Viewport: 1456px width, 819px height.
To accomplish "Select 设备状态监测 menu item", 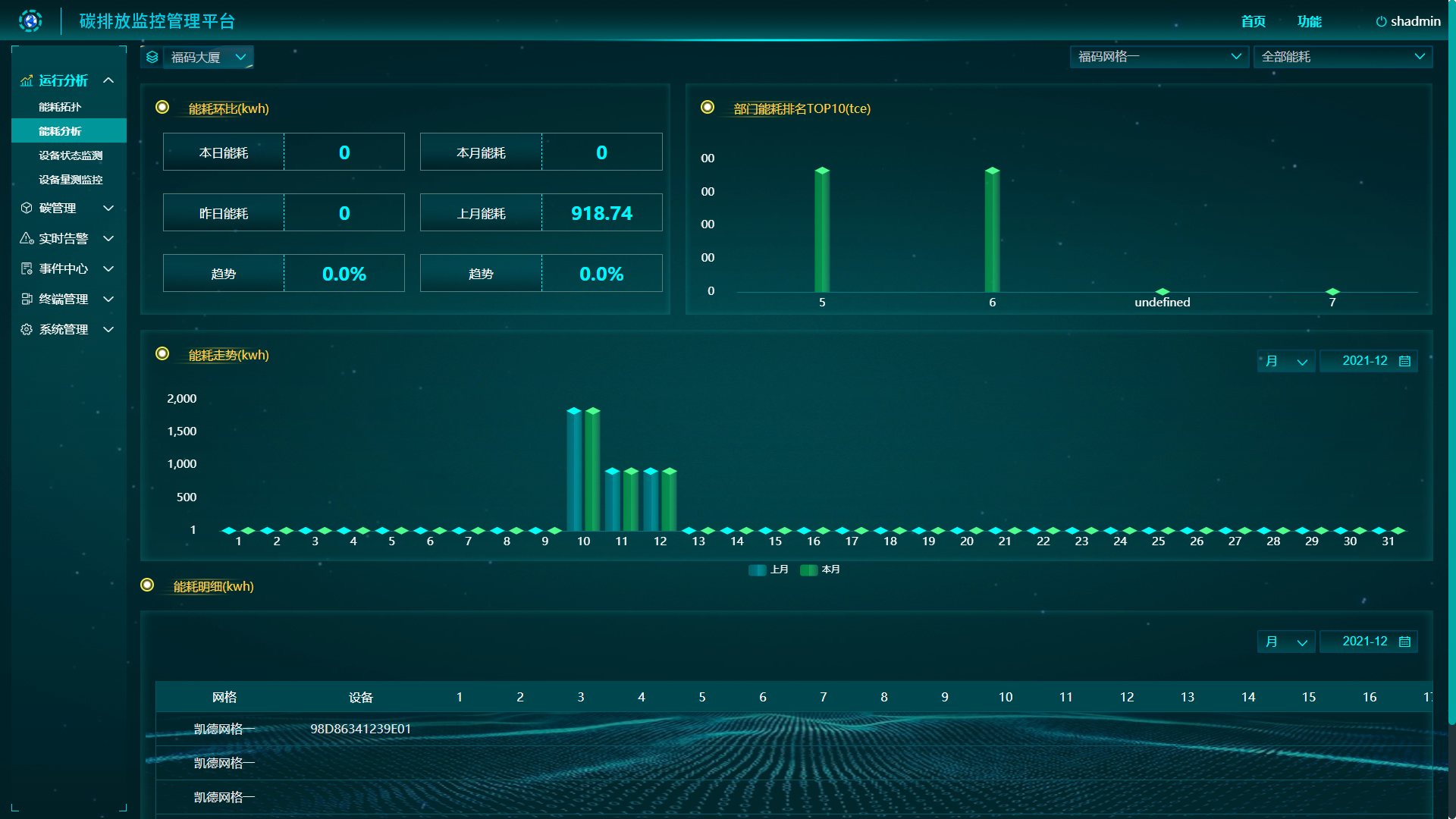I will coord(71,155).
